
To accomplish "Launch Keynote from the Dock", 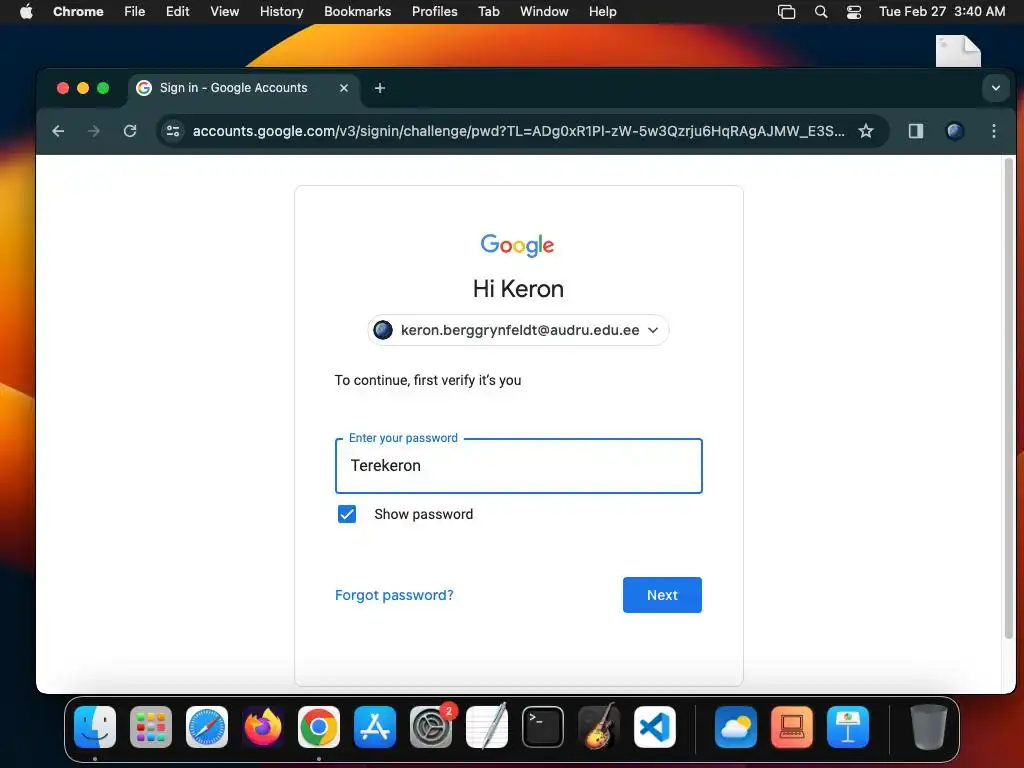I will click(848, 727).
